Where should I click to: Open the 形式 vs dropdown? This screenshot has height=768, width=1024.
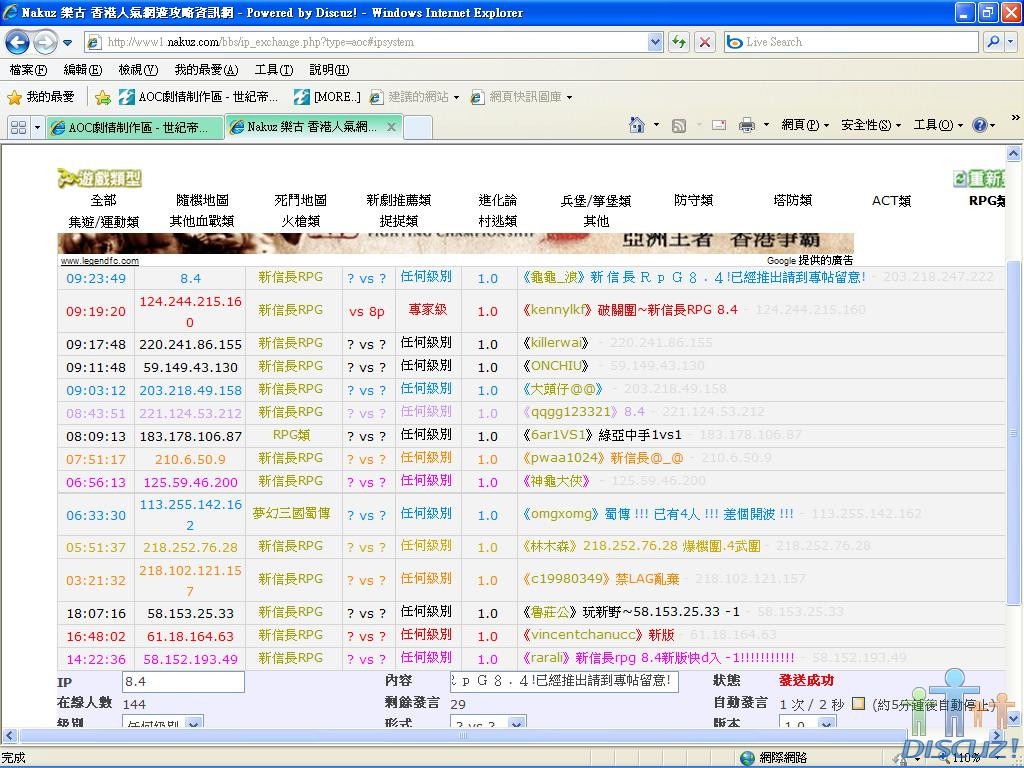[488, 722]
